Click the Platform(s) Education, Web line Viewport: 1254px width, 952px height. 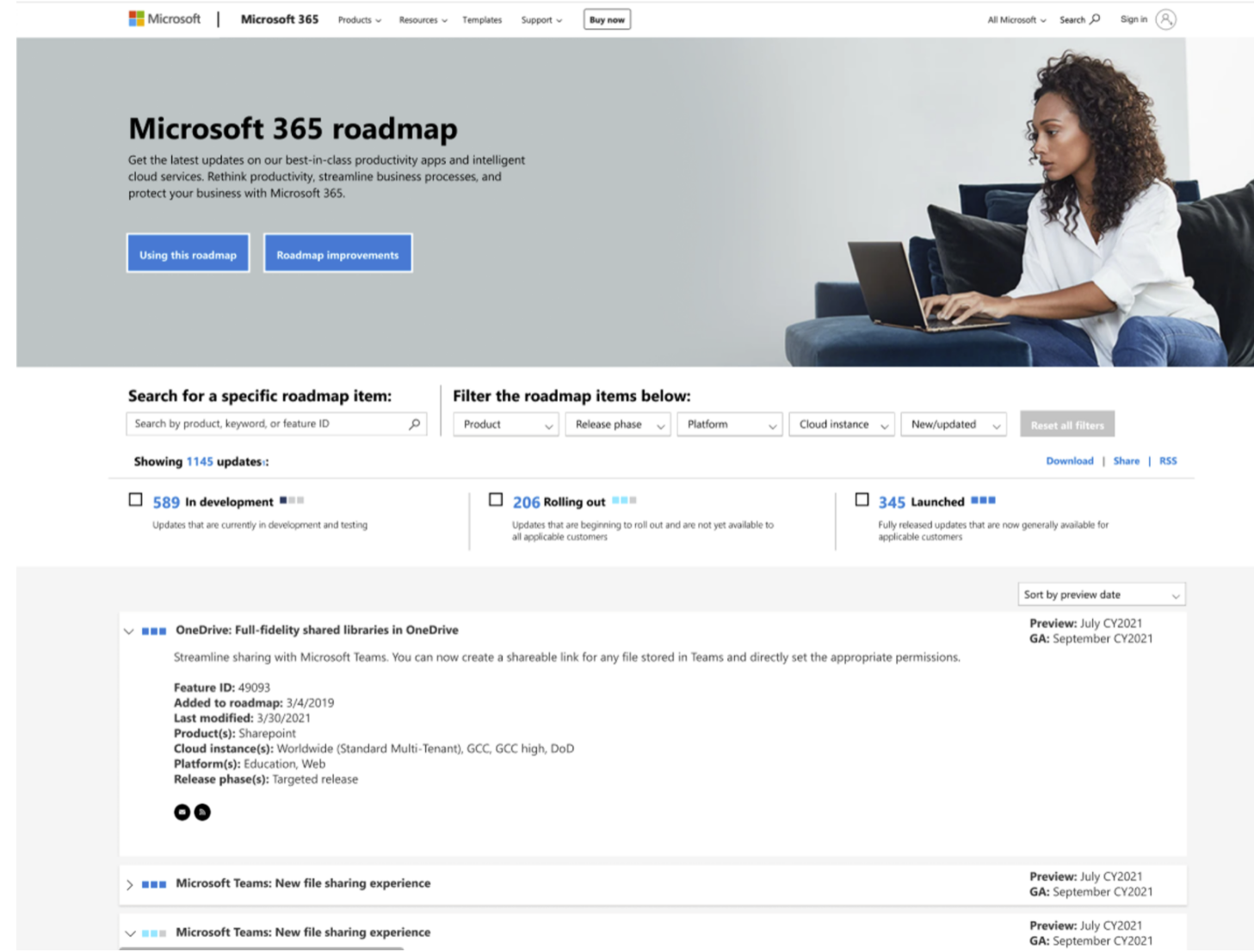pos(250,764)
